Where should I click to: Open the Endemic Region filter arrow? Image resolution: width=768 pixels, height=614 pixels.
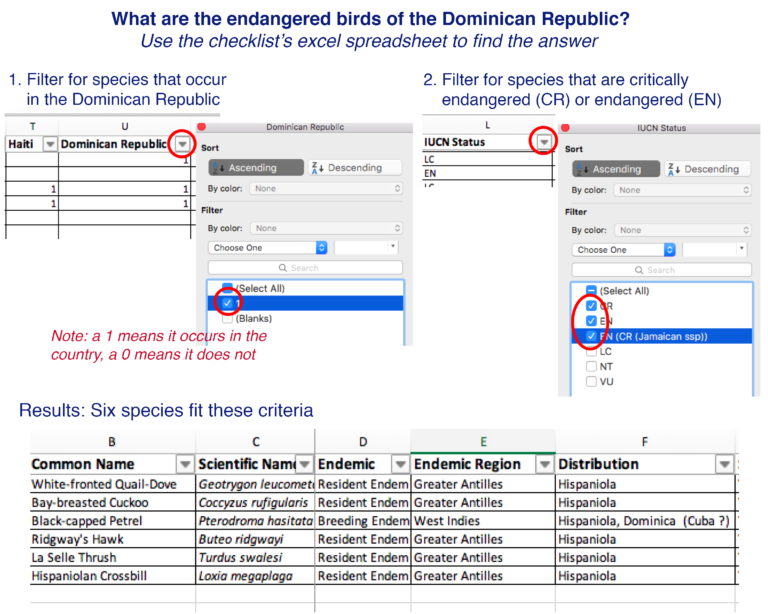pos(544,464)
